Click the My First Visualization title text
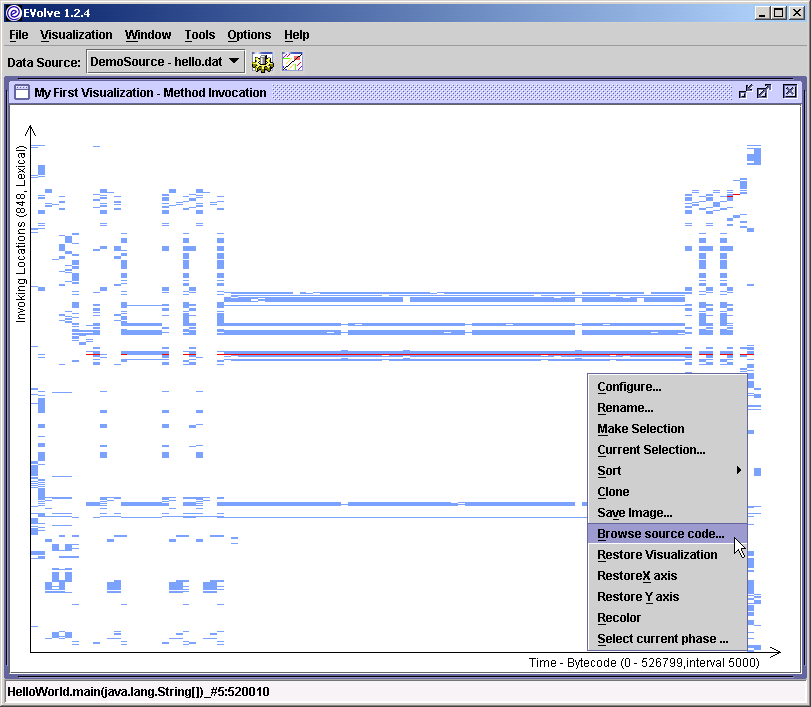Viewport: 811px width, 707px height. [150, 93]
